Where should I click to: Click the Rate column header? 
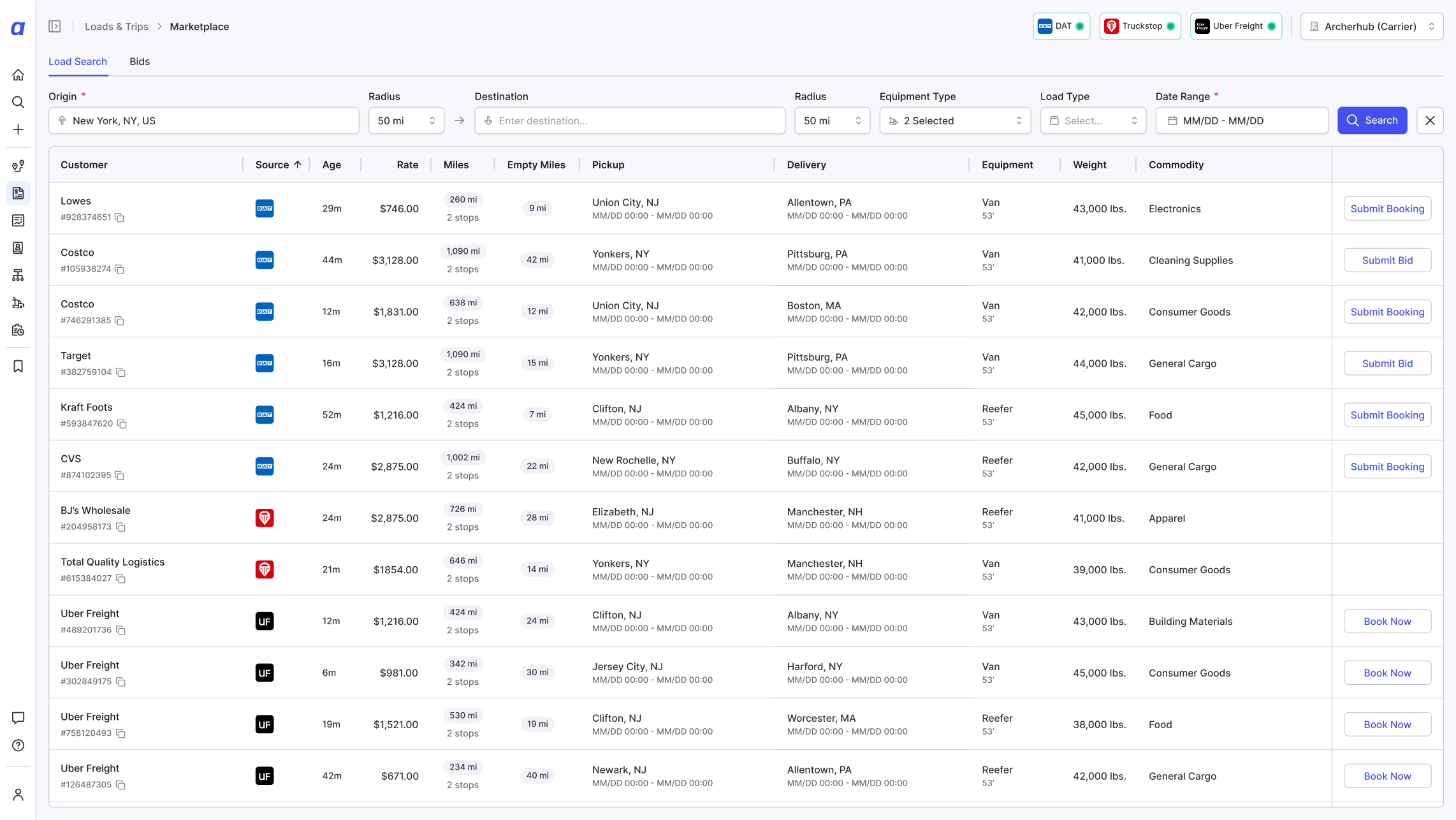pos(407,165)
